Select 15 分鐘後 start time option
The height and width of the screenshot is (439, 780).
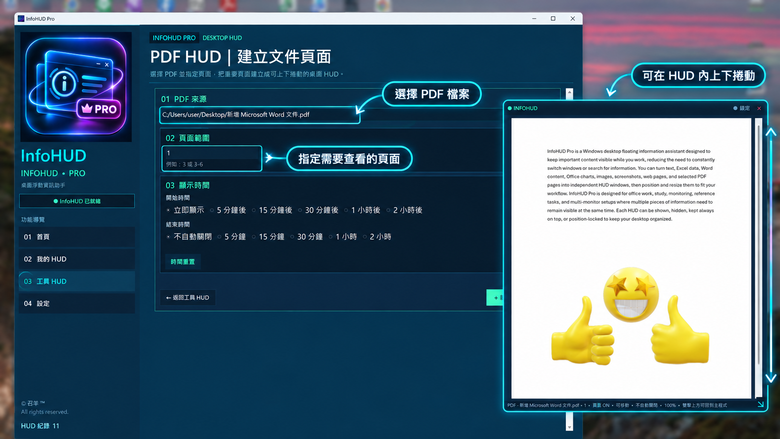(x=272, y=210)
